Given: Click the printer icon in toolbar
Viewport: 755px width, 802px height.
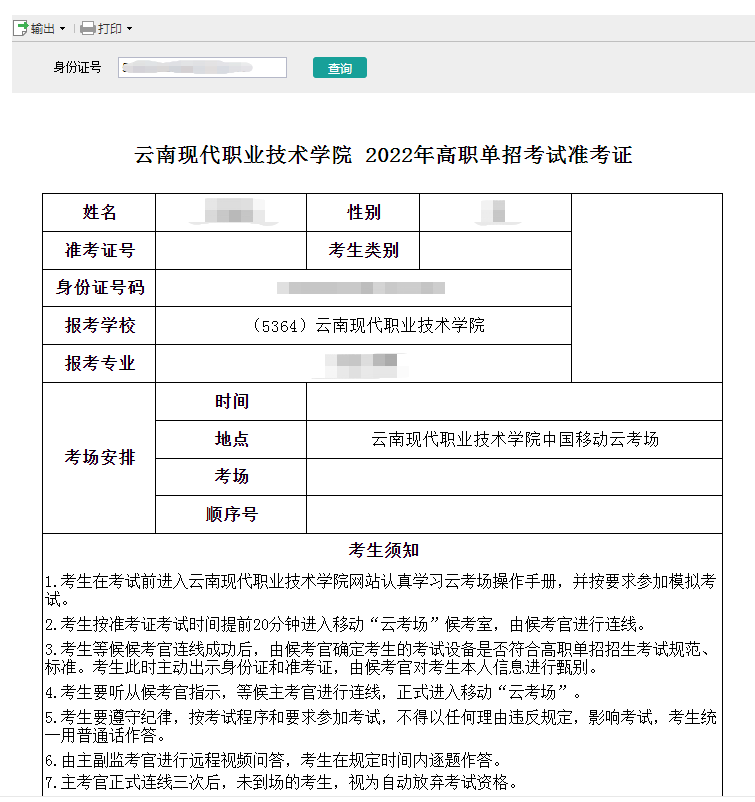Looking at the screenshot, I should pyautogui.click(x=87, y=28).
